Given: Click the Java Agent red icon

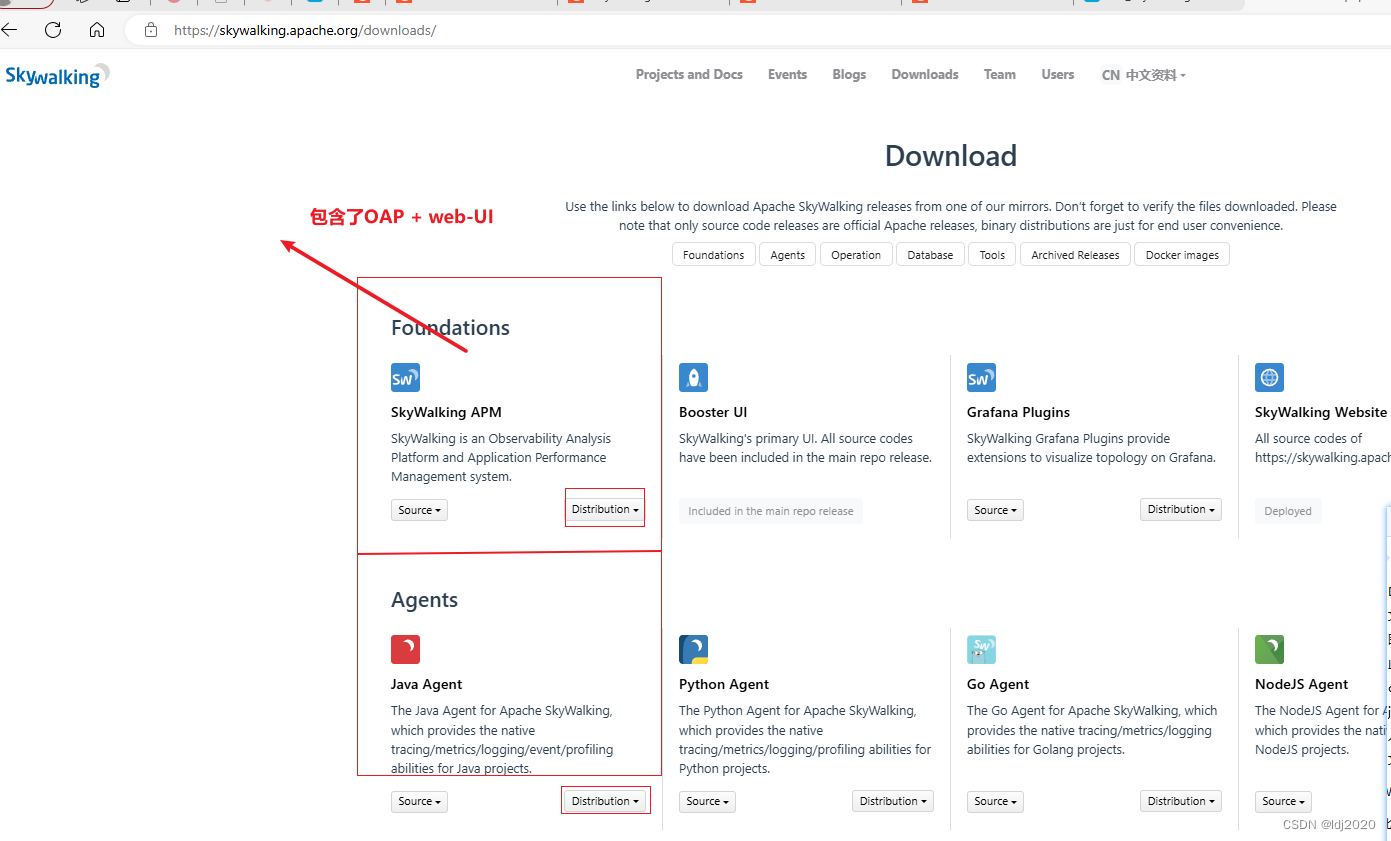Looking at the screenshot, I should click(405, 649).
